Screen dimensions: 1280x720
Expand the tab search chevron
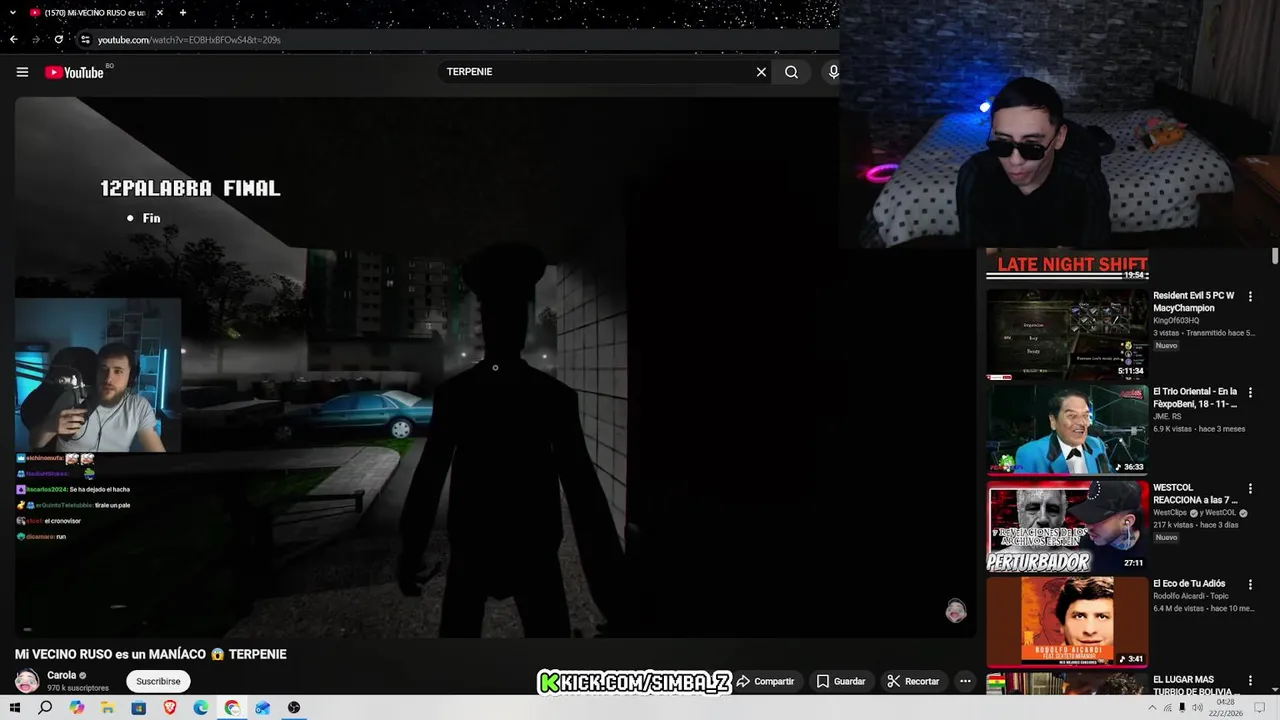coord(12,13)
